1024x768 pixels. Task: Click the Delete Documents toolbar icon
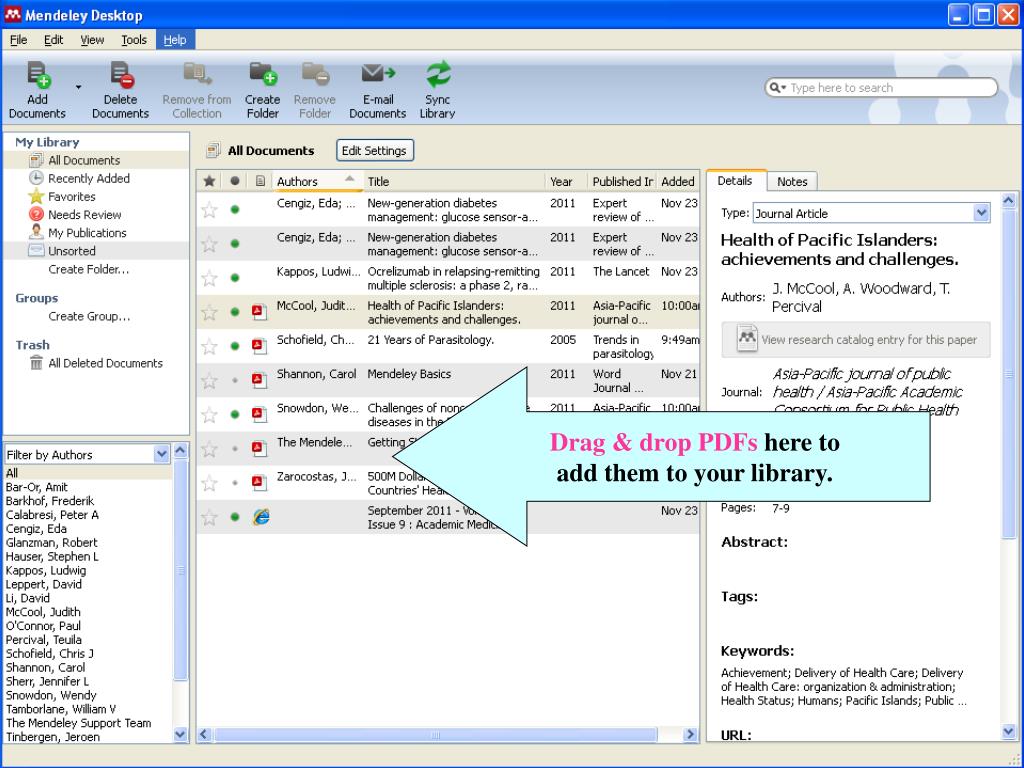click(x=121, y=74)
